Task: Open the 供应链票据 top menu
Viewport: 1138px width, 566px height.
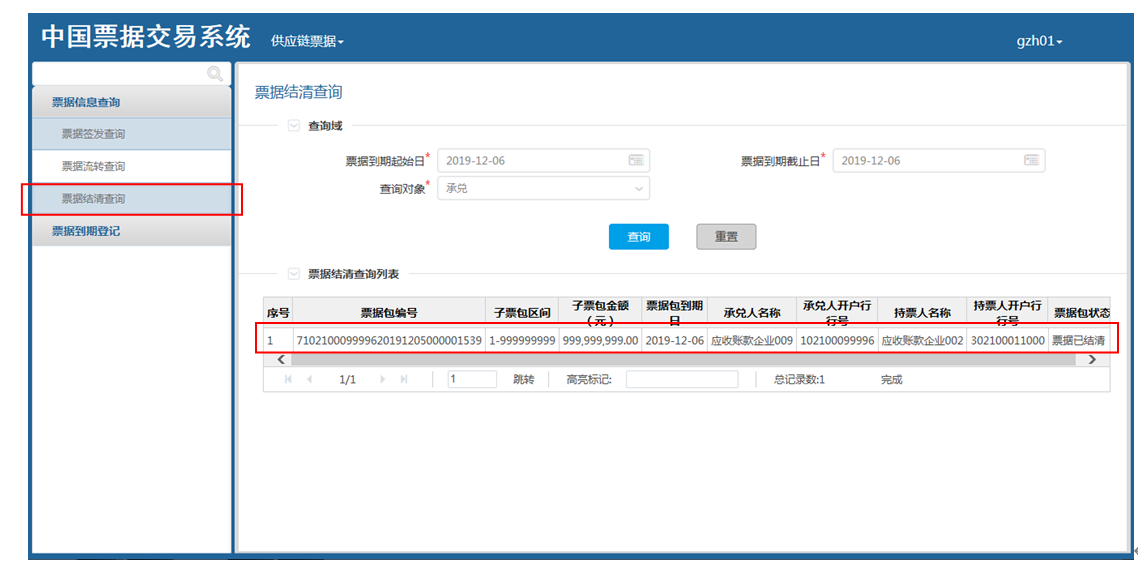Action: (x=307, y=42)
